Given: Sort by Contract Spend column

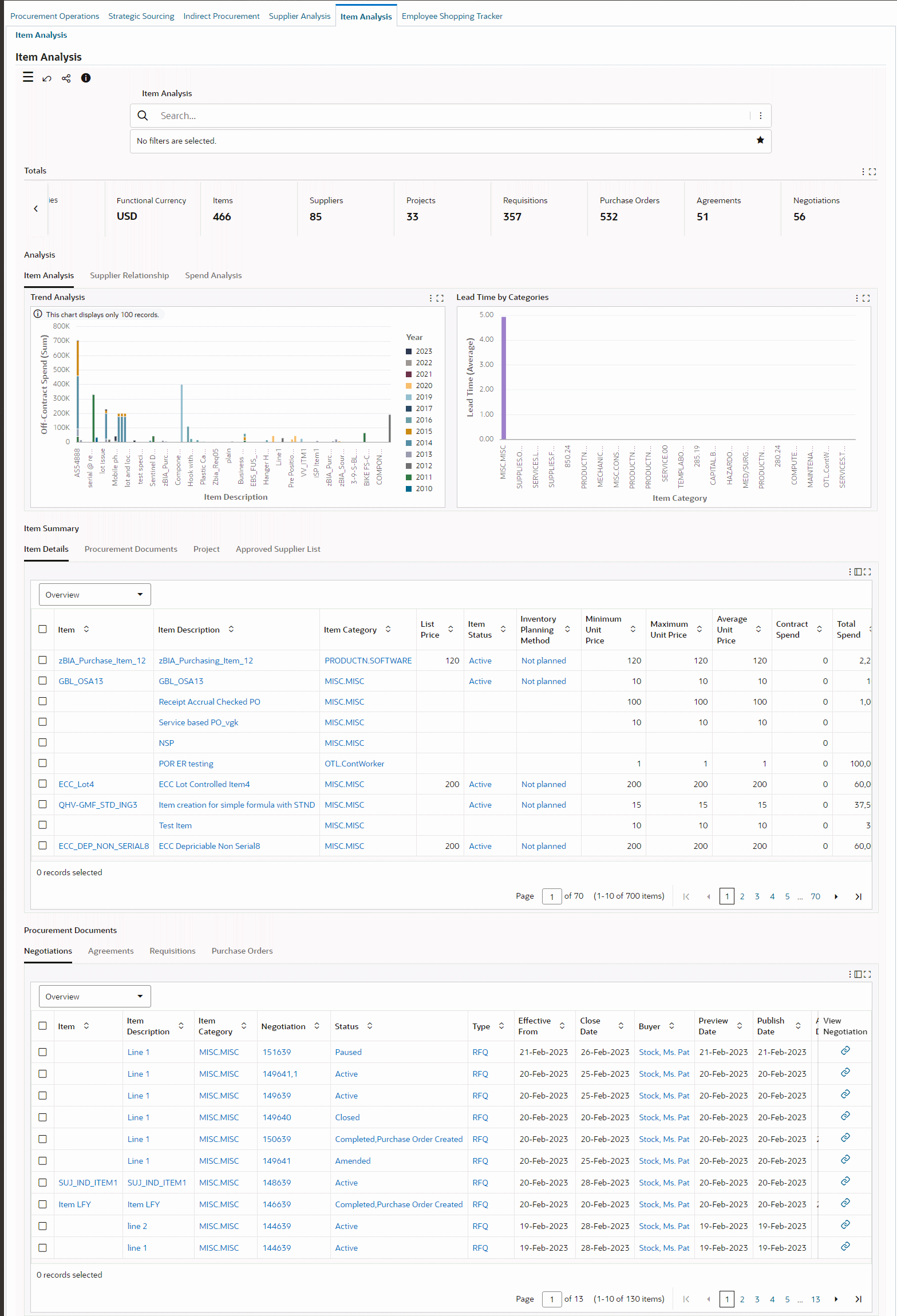Looking at the screenshot, I should click(x=820, y=629).
